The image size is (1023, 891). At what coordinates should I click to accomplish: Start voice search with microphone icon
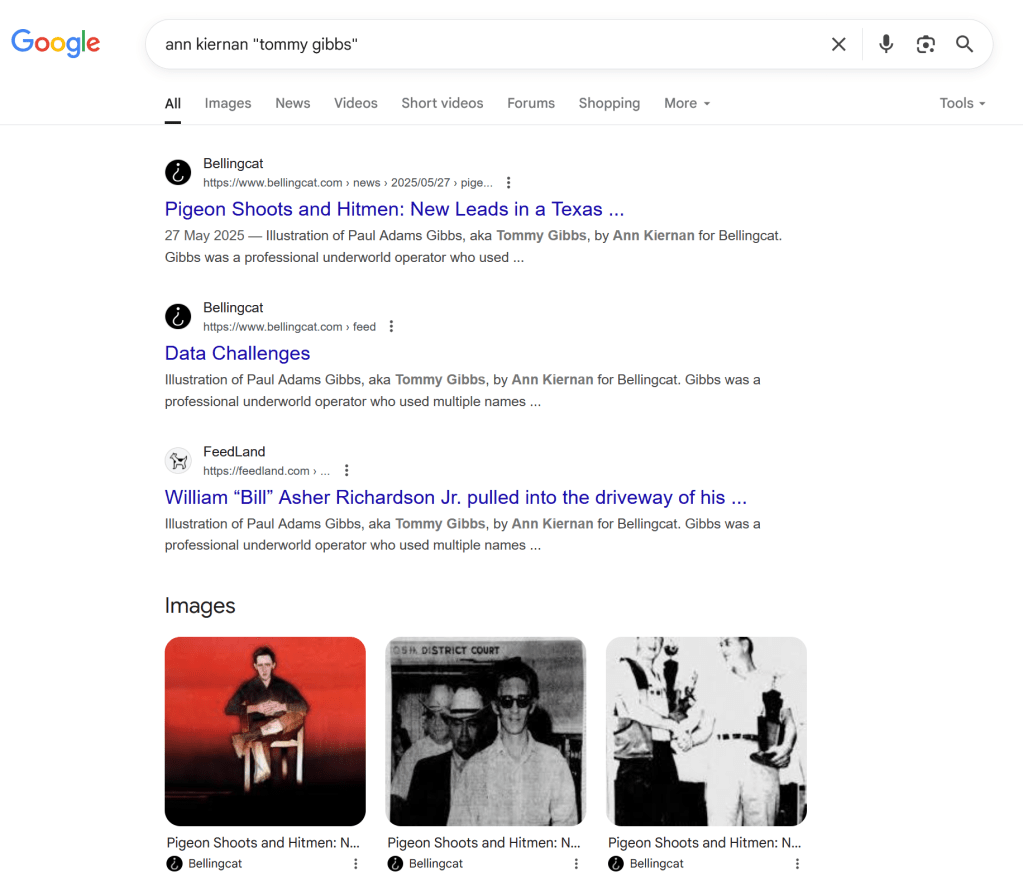pyautogui.click(x=885, y=44)
